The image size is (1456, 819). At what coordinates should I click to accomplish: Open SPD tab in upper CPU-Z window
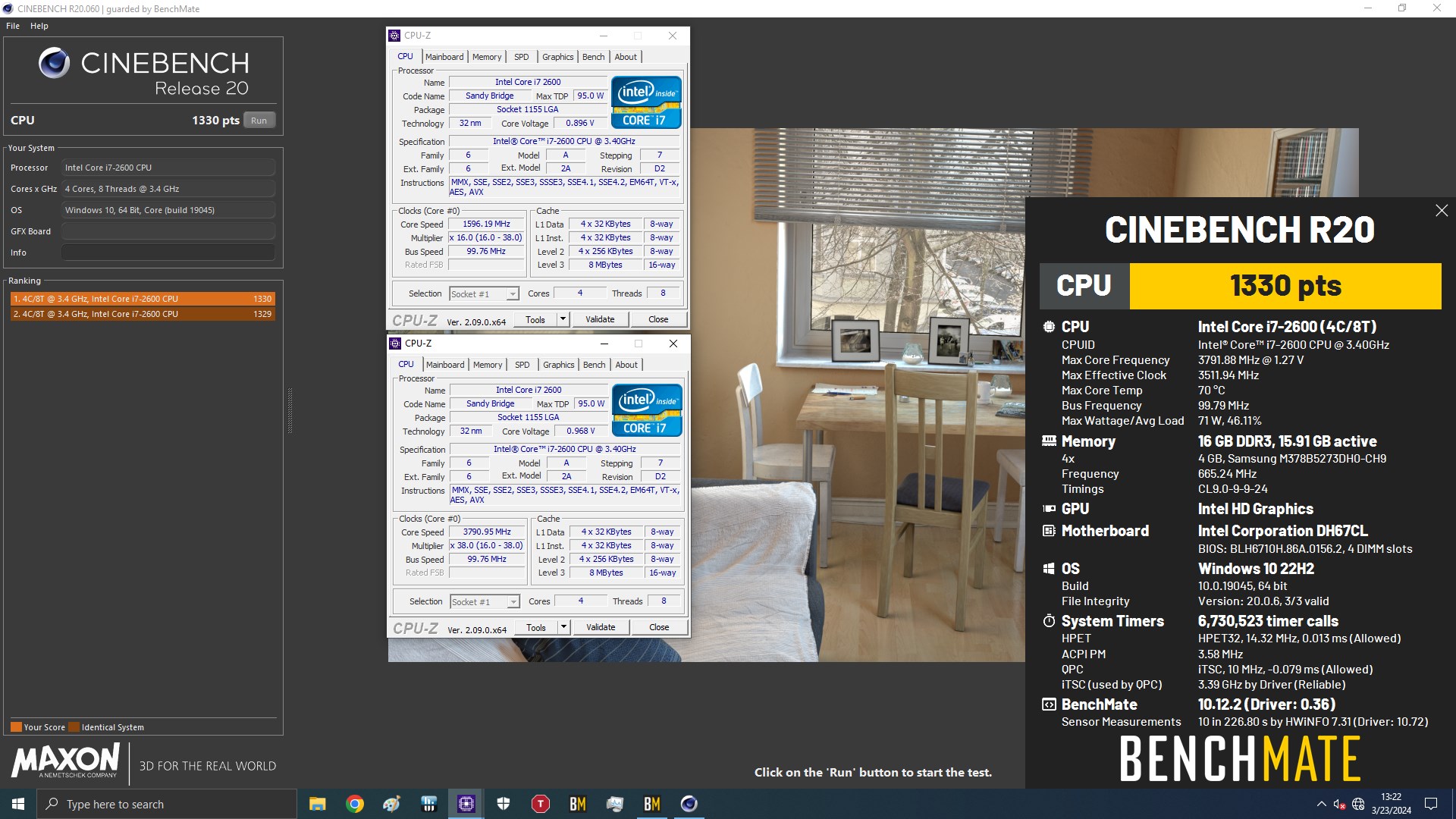coord(522,57)
